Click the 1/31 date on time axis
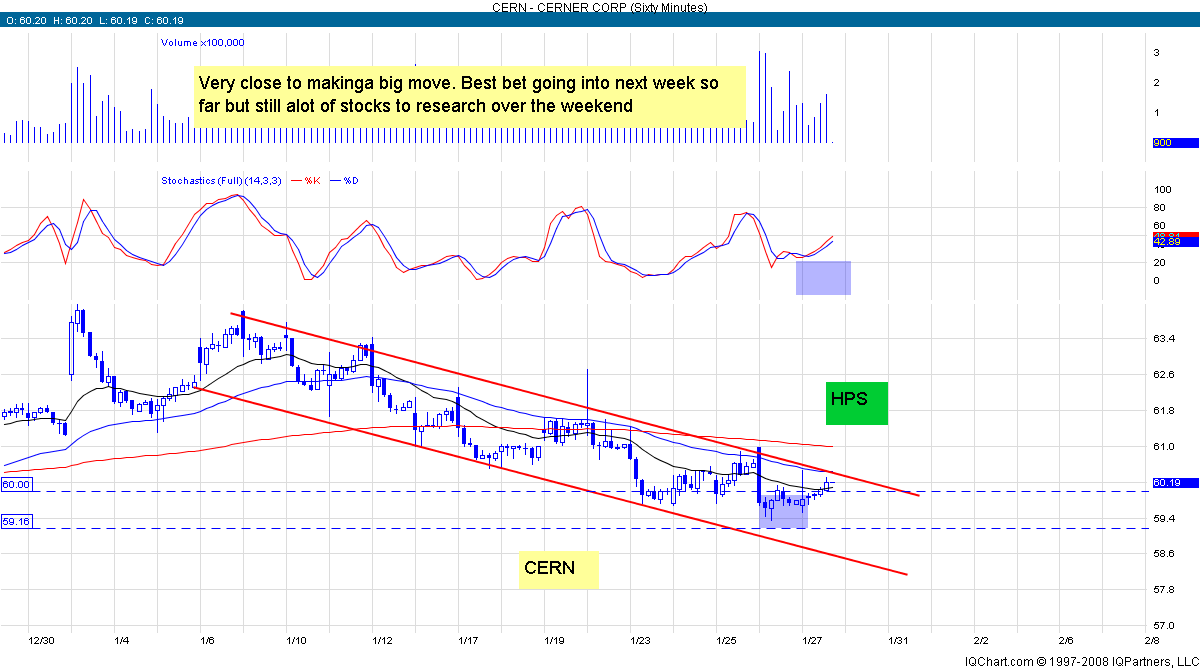Viewport: 1200px width, 668px height. [898, 639]
